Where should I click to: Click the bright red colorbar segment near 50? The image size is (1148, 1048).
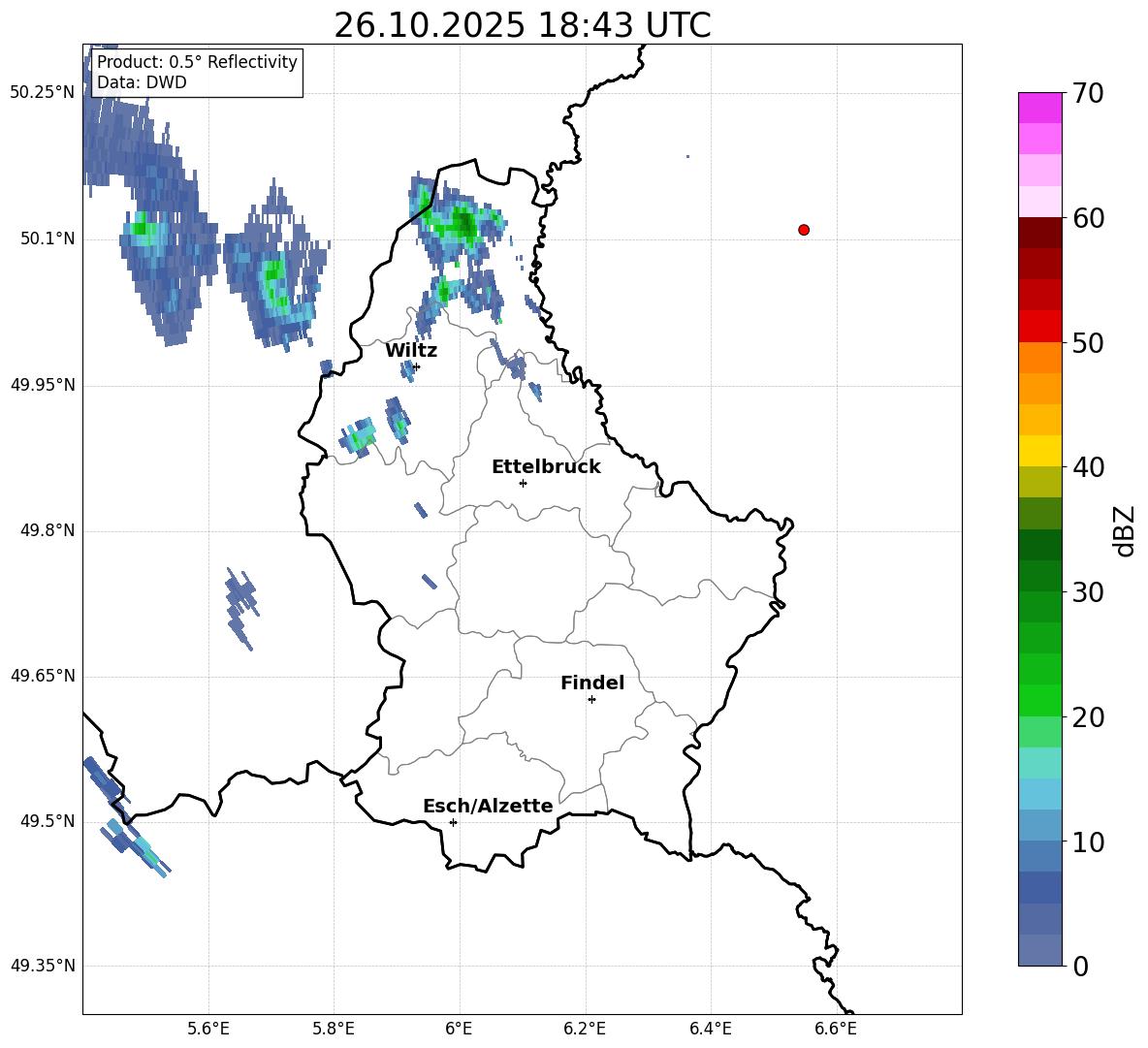click(x=1039, y=327)
